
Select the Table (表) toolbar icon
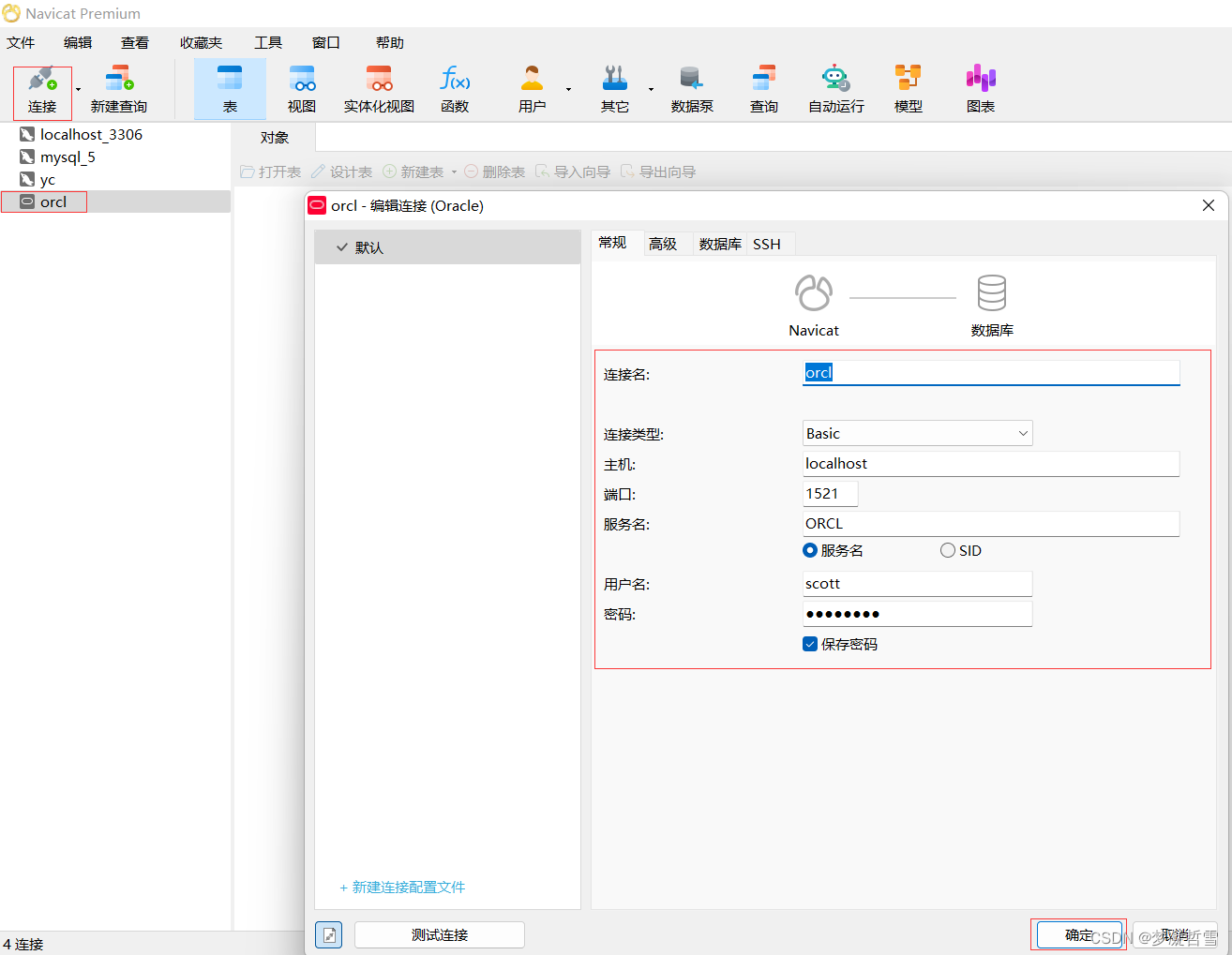230,90
